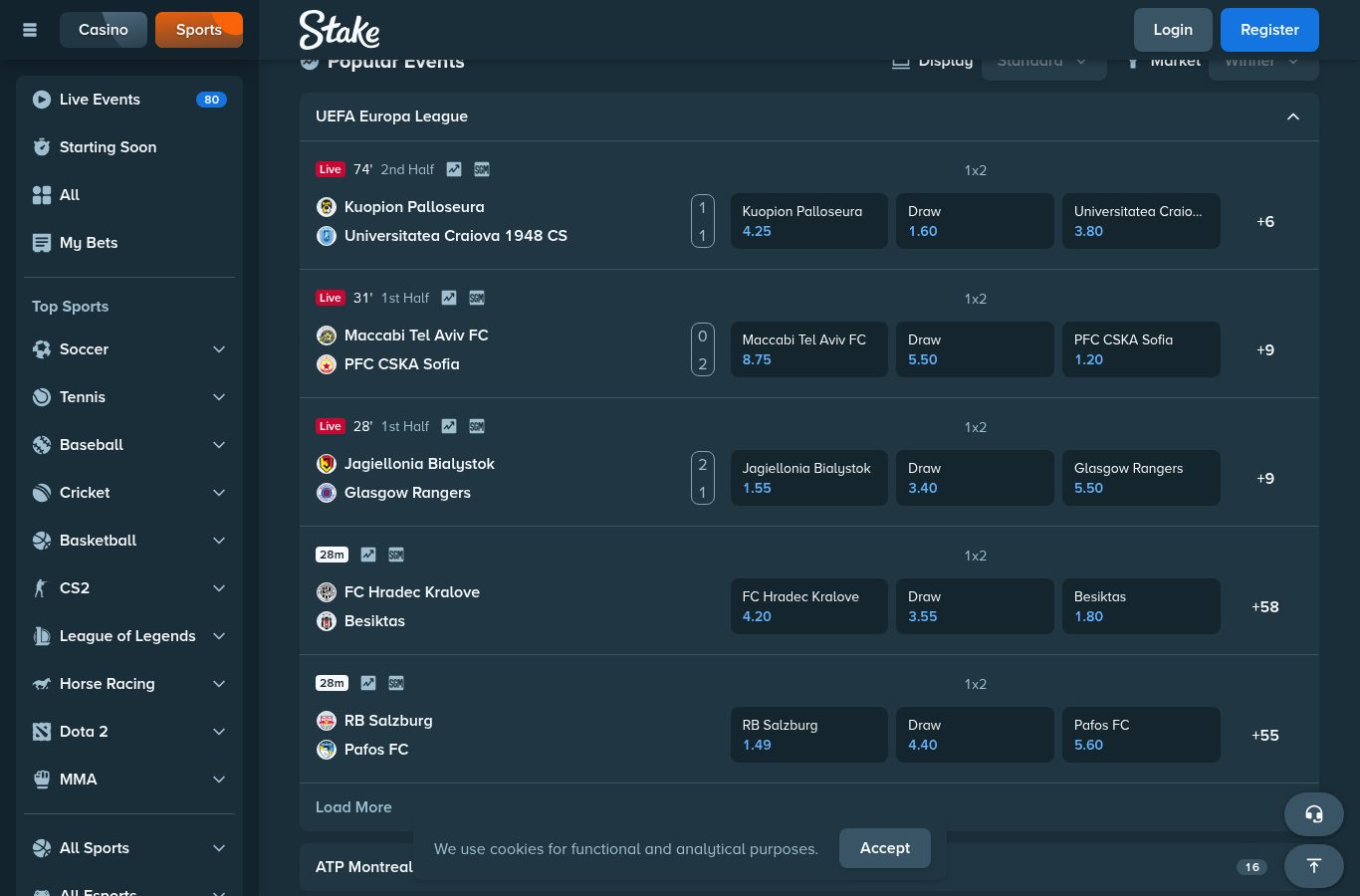The image size is (1360, 896).
Task: Open +55 more markets for RB Salzburg
Action: coord(1265,735)
